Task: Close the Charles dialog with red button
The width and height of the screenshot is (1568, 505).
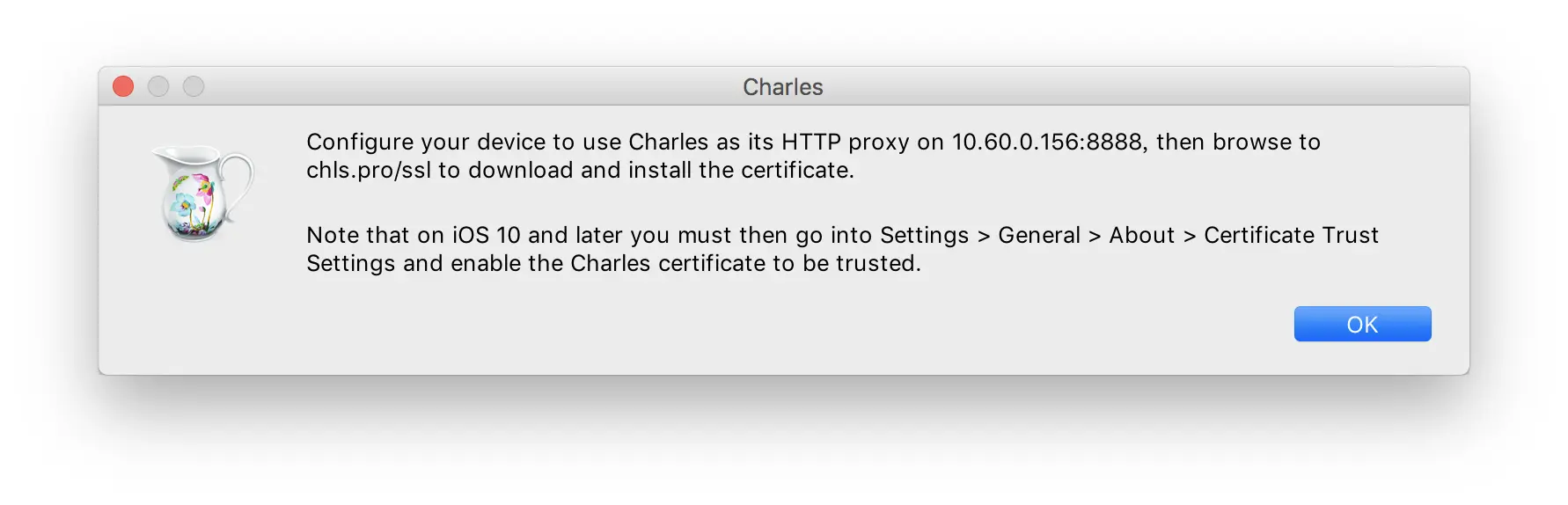Action: pos(123,86)
